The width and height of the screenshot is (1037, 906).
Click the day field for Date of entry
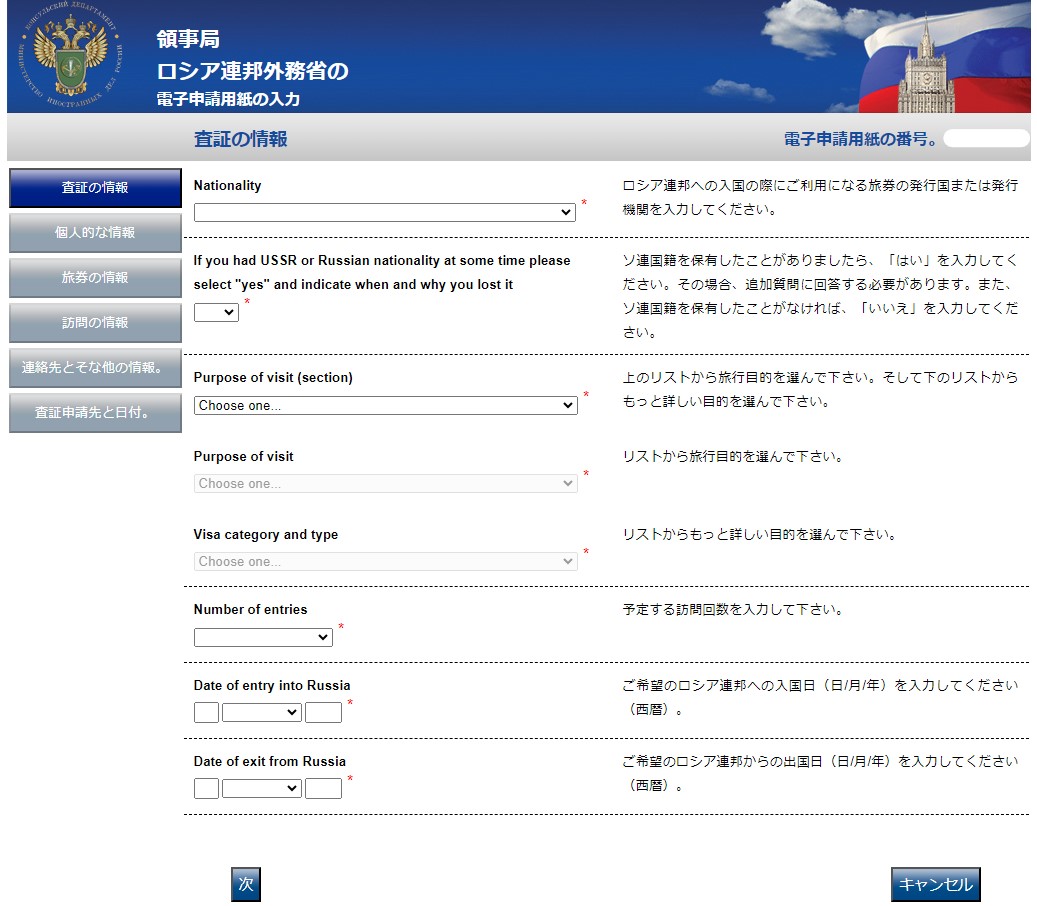tap(206, 712)
